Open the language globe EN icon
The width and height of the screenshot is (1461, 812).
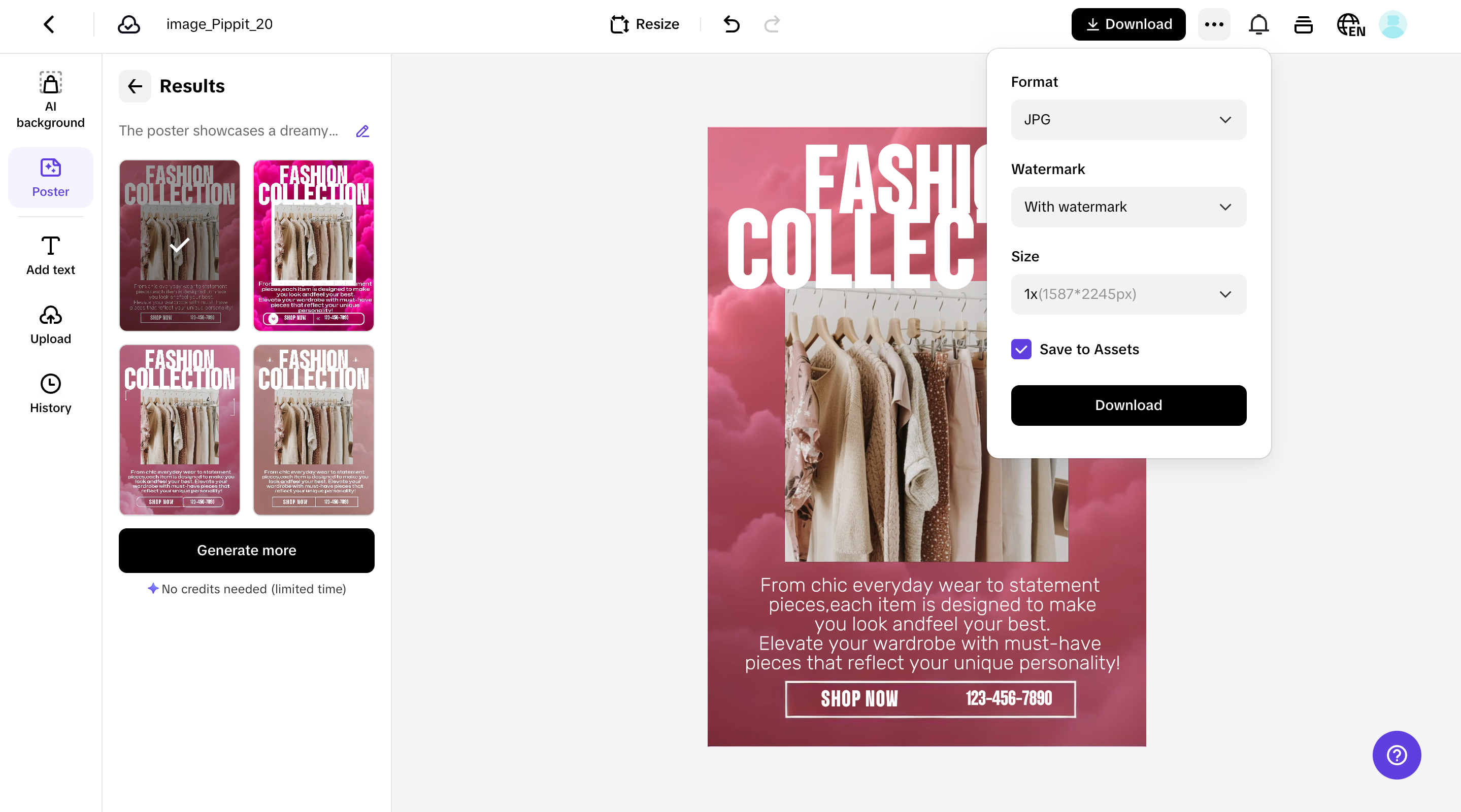pyautogui.click(x=1350, y=25)
